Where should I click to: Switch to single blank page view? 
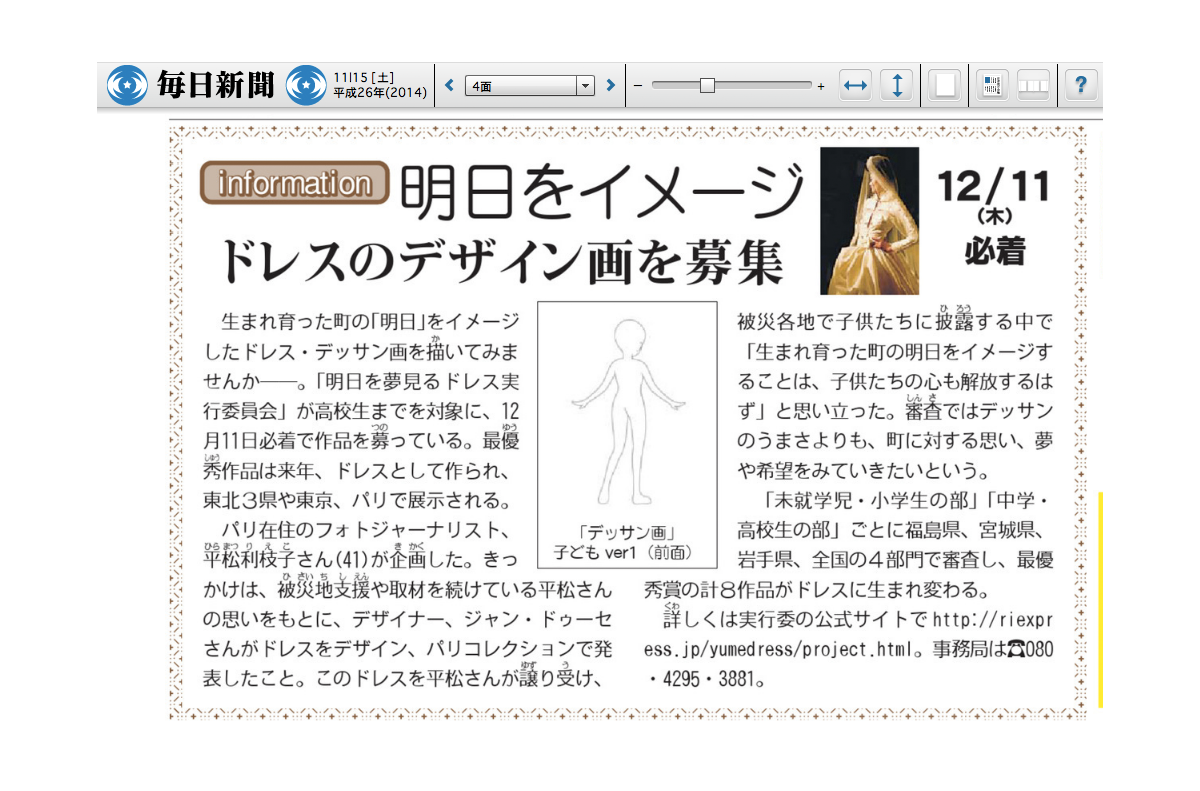[x=944, y=86]
